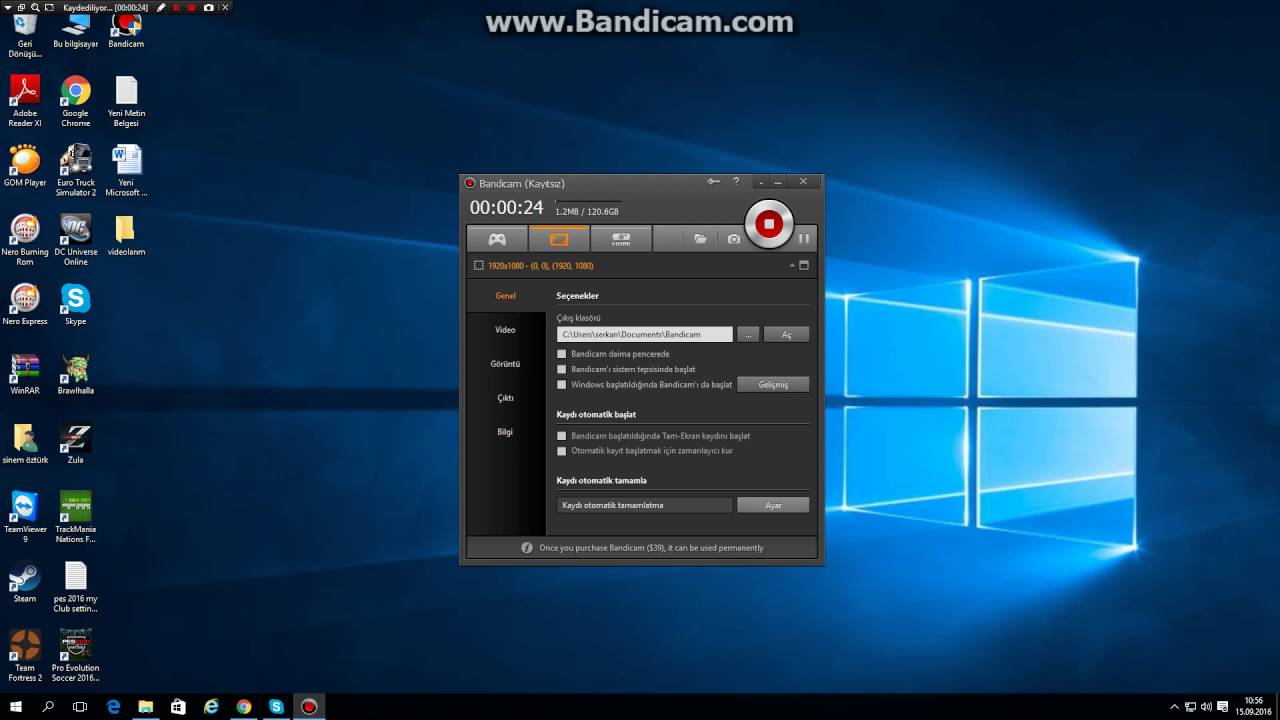This screenshot has height=720, width=1280.
Task: Open Steam desktop icon
Action: pos(25,582)
